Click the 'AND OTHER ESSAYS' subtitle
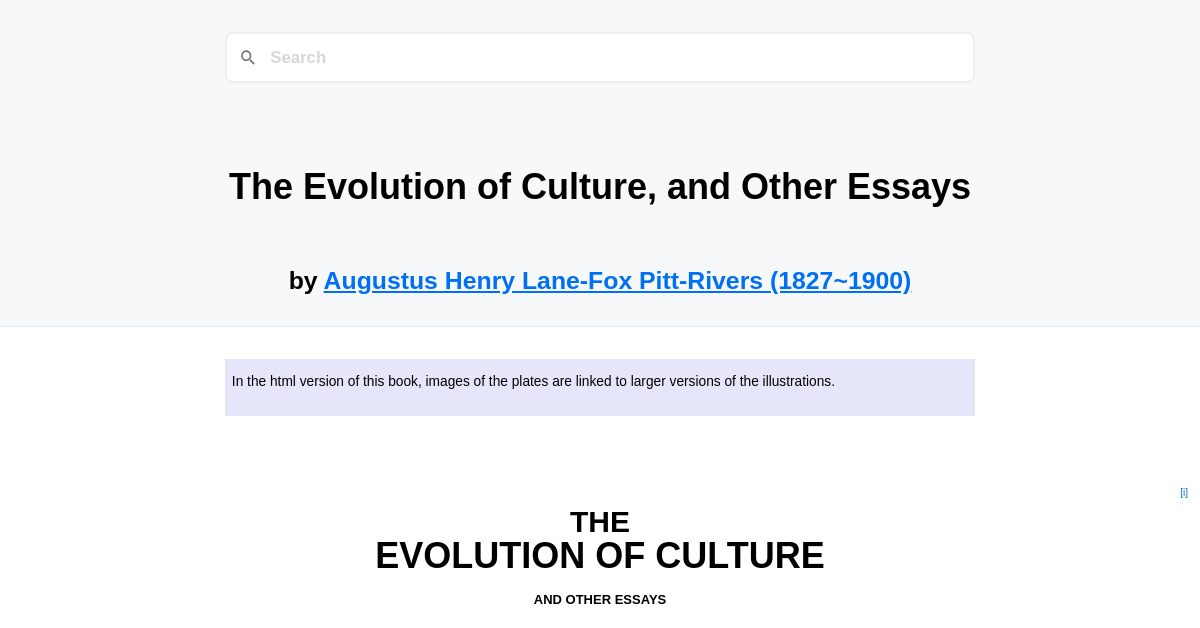The height and width of the screenshot is (628, 1200). [600, 600]
